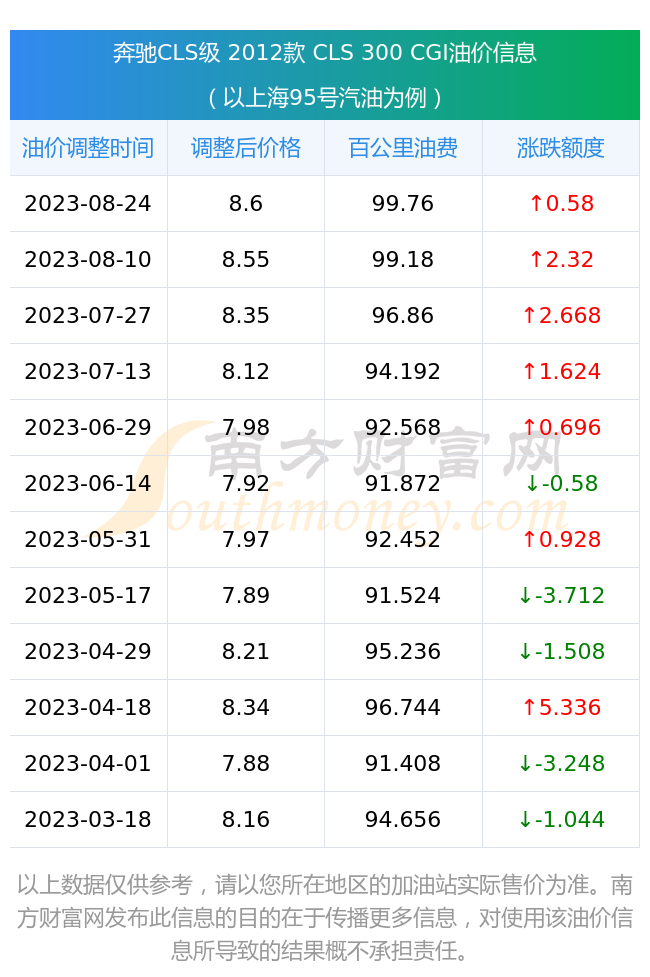Select date cell 2023-04-01
This screenshot has width=650, height=977.
pyautogui.click(x=88, y=763)
